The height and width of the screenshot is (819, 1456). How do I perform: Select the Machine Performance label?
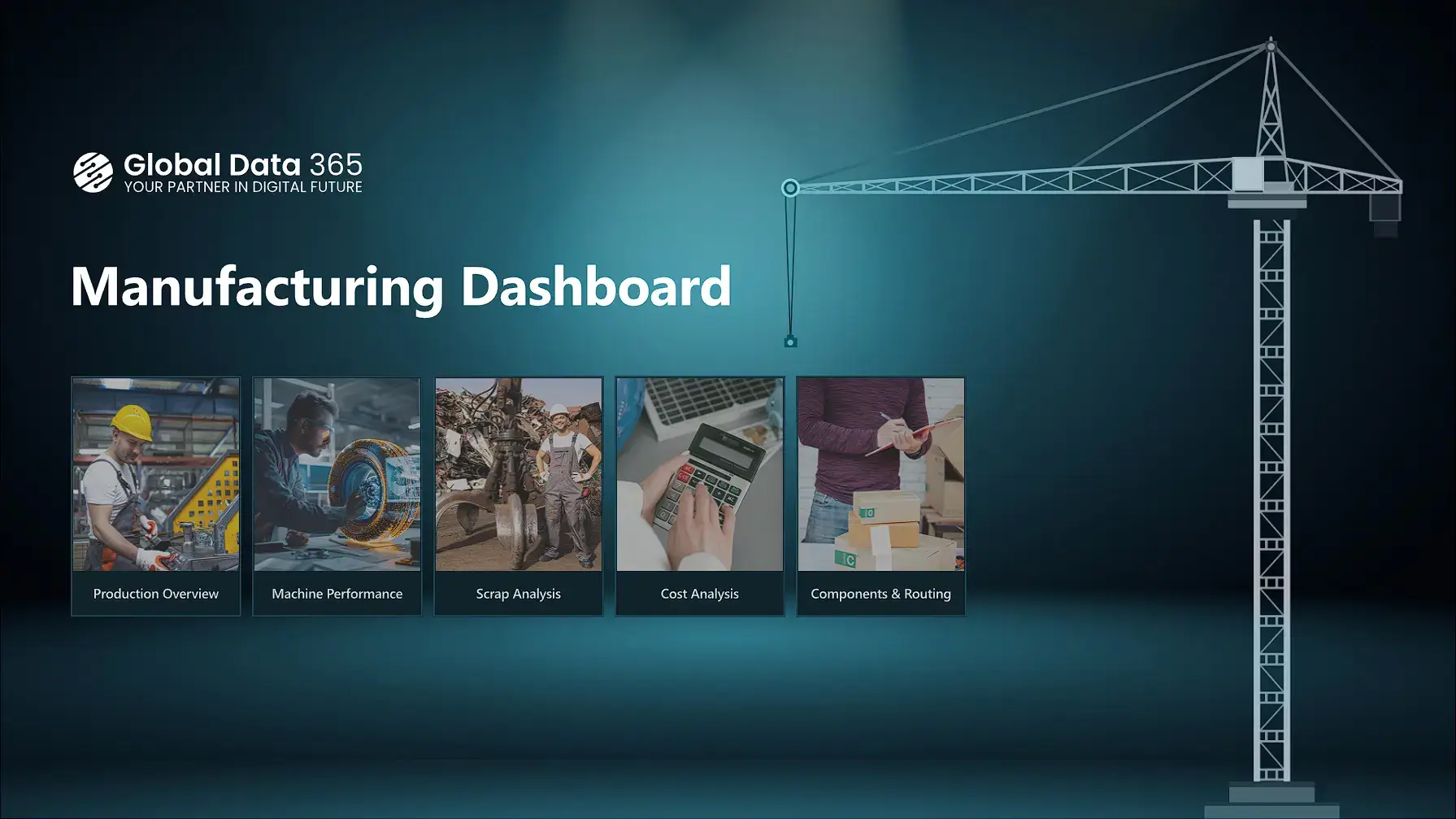coord(337,594)
